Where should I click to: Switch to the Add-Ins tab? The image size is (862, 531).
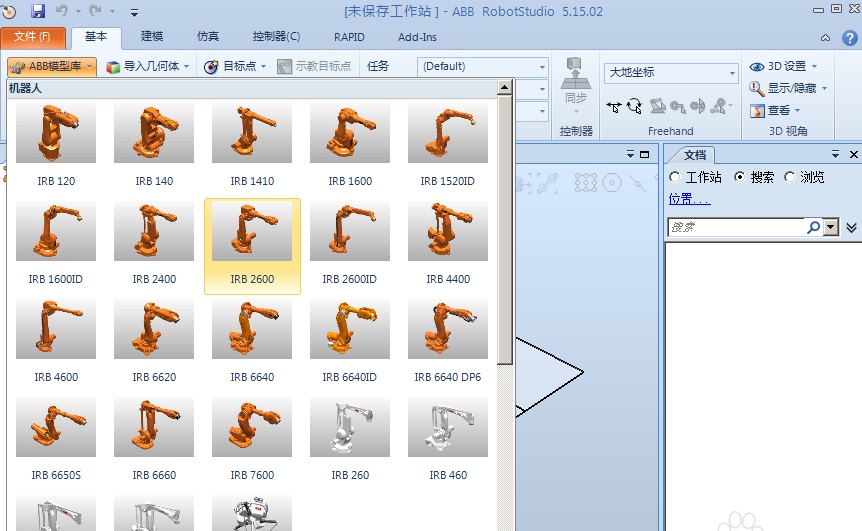click(417, 37)
